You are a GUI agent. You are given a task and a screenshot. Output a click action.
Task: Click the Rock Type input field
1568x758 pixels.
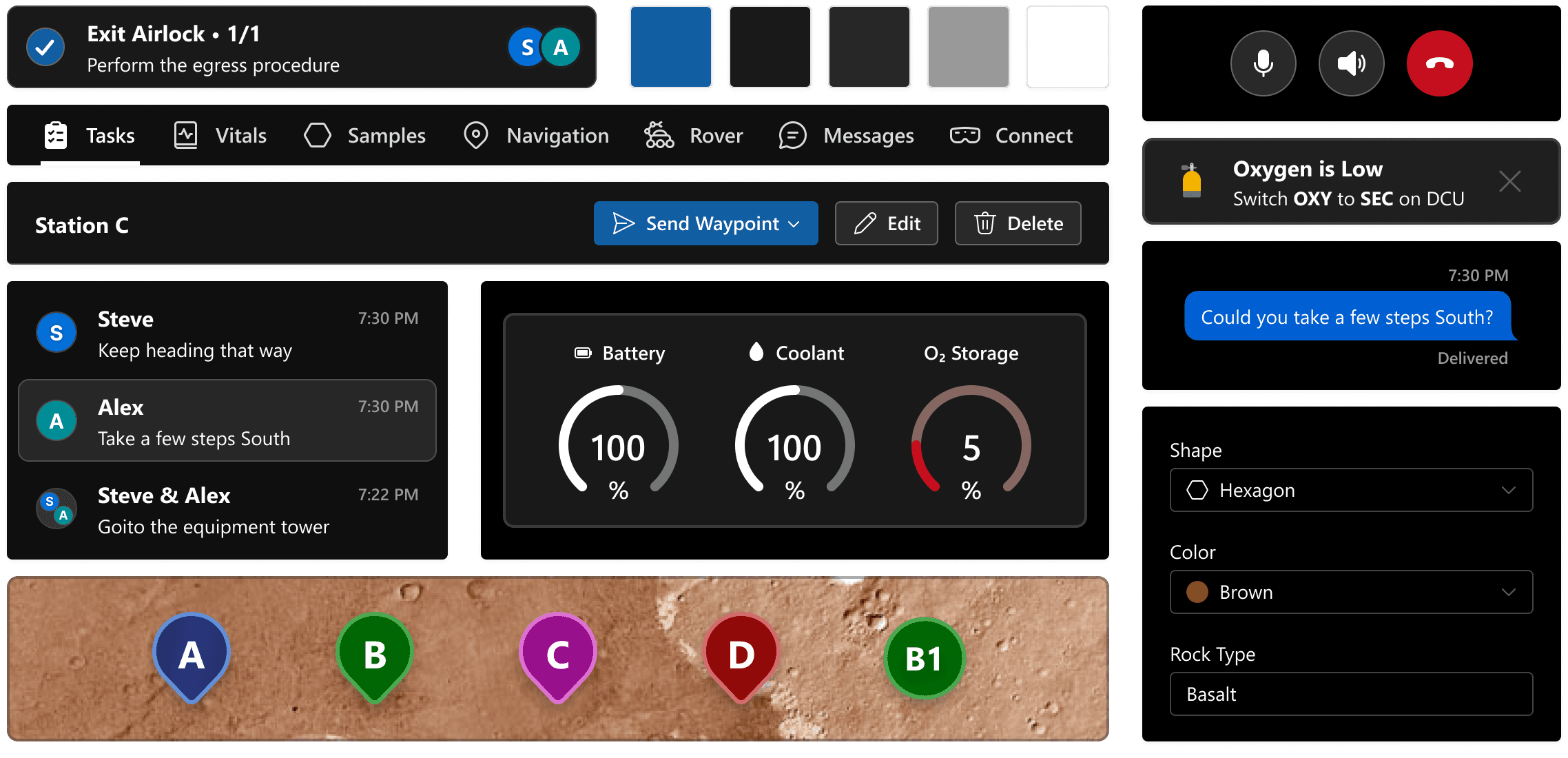pos(1350,694)
